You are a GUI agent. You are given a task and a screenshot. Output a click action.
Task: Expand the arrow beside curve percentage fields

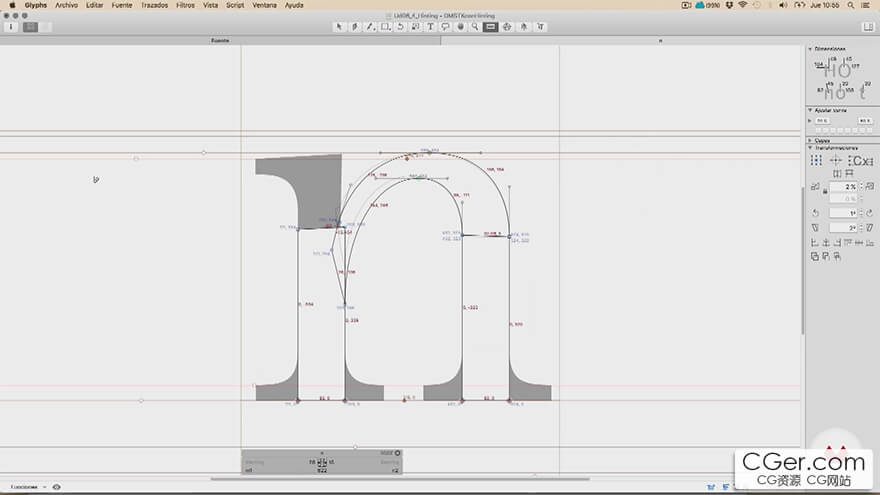coord(810,121)
